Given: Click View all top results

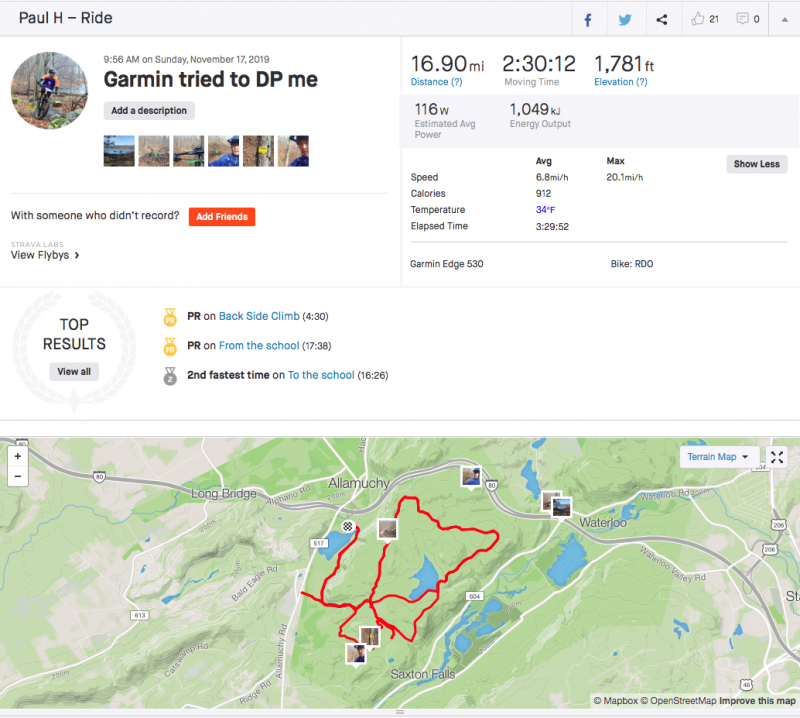Looking at the screenshot, I should tap(74, 371).
